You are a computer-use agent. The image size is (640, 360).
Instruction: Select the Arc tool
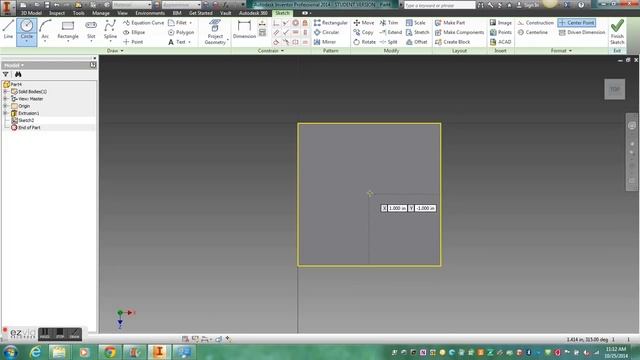coord(45,29)
